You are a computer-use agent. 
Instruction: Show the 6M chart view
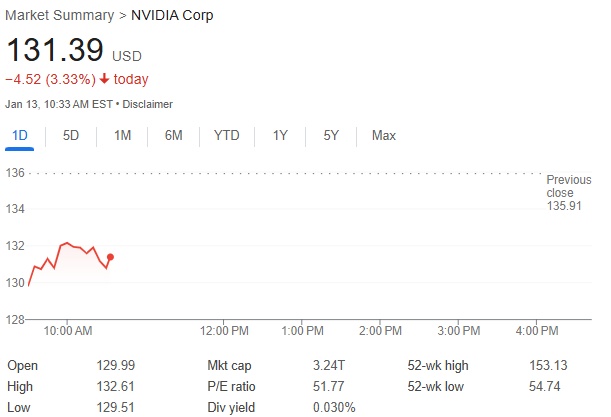click(174, 135)
